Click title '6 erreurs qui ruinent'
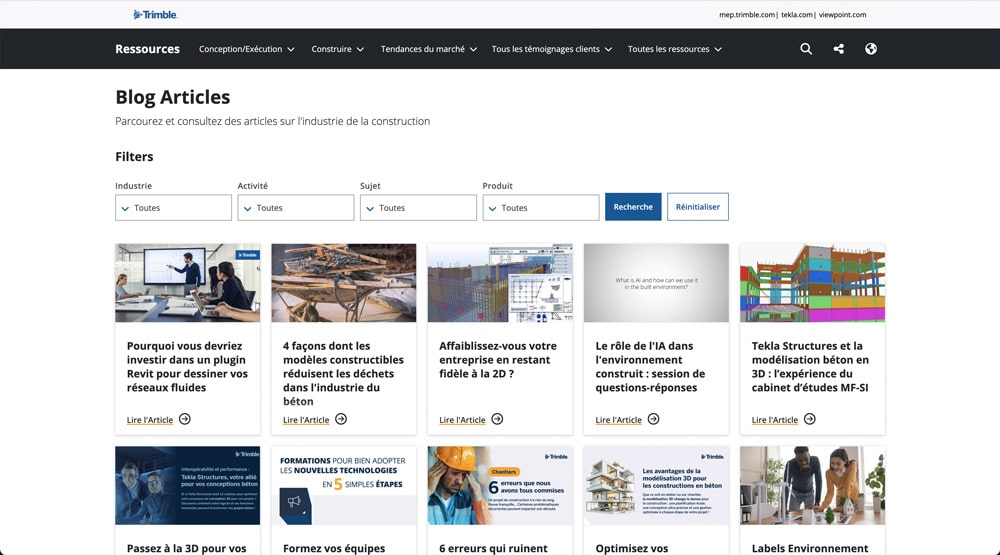1000x555 pixels. [493, 549]
